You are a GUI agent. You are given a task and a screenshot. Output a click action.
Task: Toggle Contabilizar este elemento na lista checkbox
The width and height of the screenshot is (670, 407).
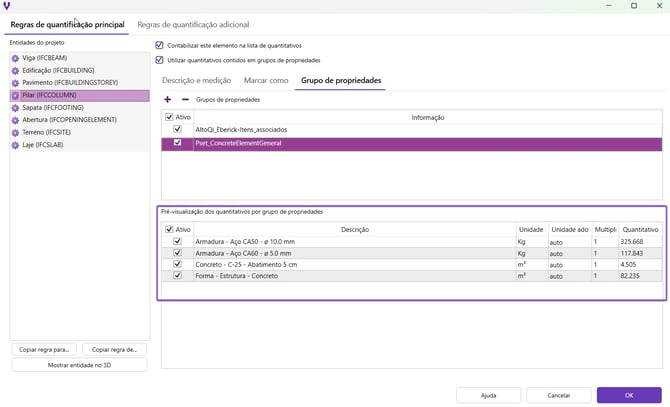click(159, 45)
